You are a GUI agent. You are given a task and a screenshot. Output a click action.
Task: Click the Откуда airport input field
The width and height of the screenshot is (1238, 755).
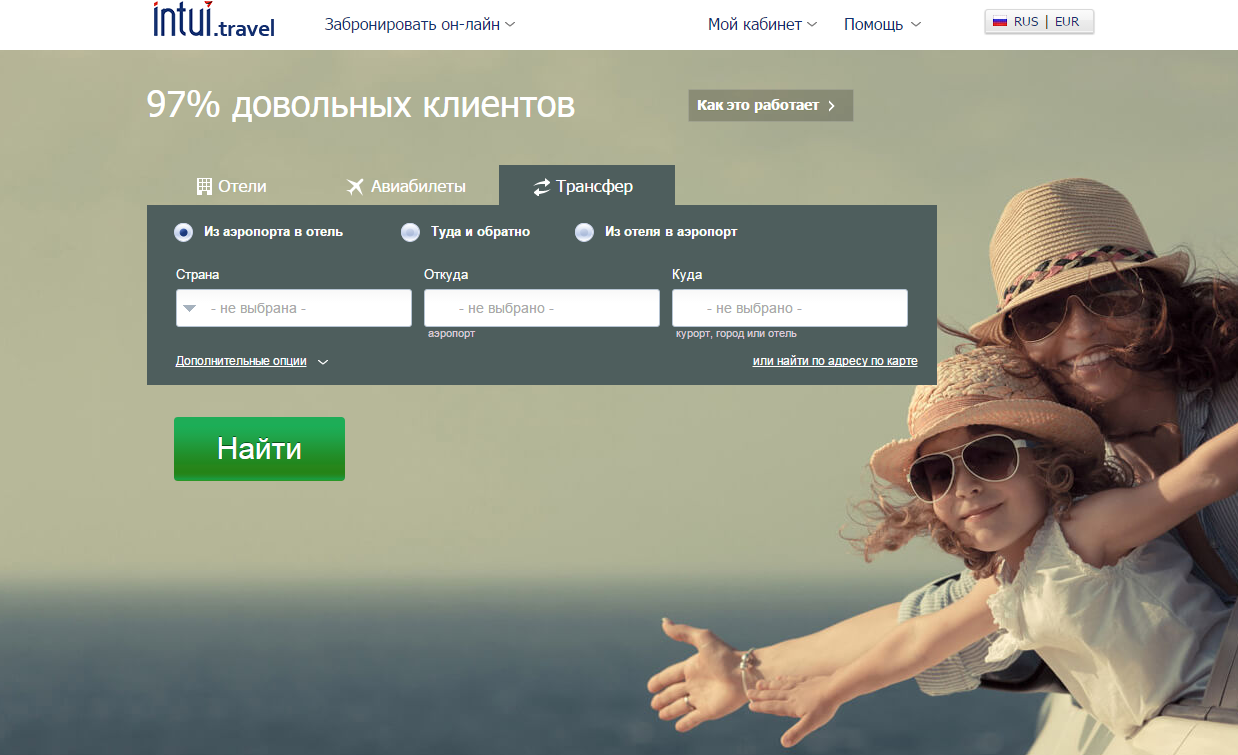[x=542, y=308]
